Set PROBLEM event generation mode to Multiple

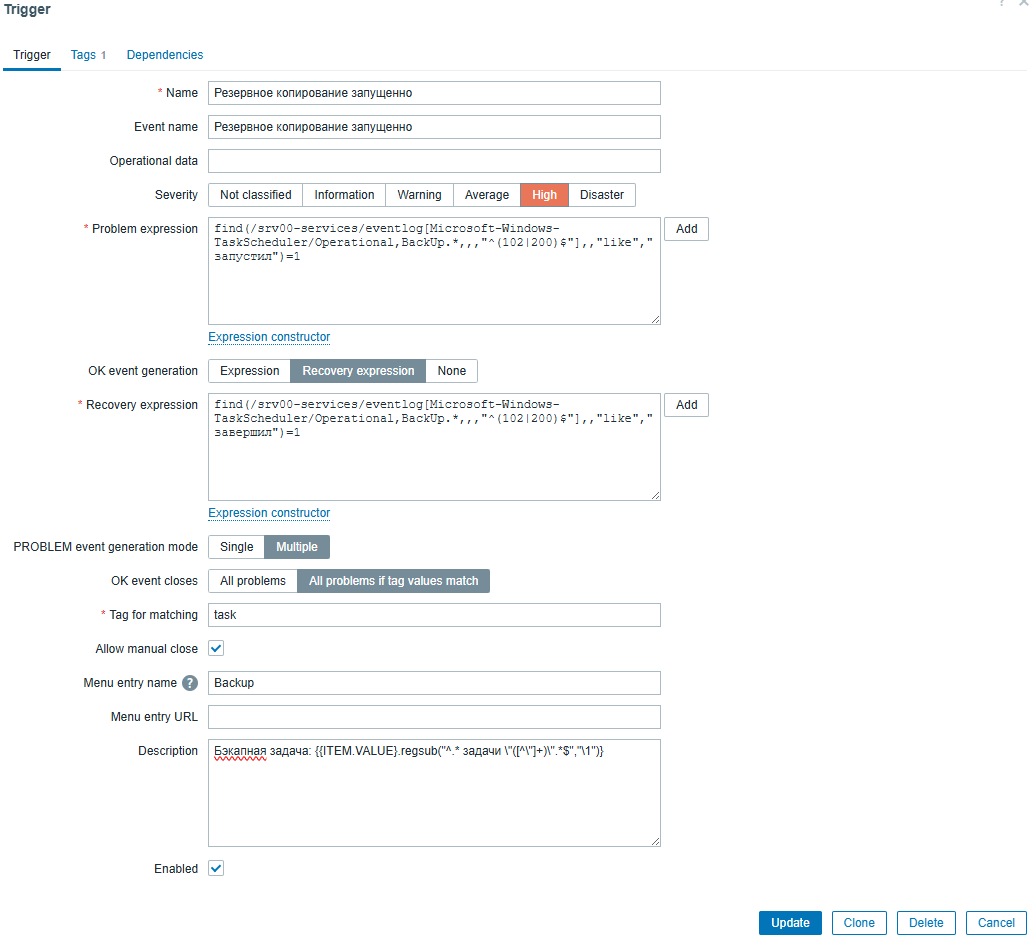[x=297, y=547]
